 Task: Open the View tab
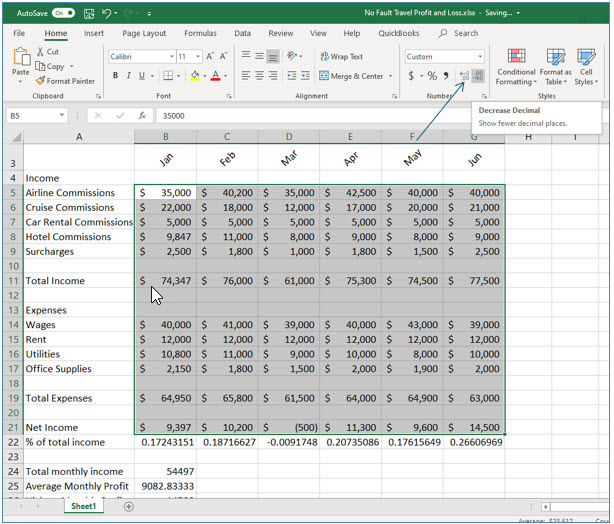pos(318,34)
